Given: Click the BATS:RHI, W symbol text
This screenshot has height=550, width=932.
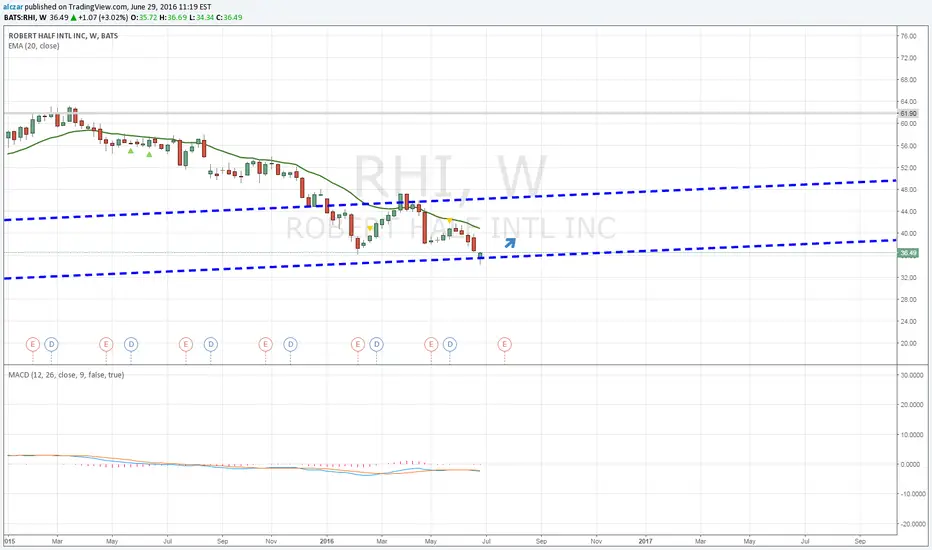Looking at the screenshot, I should pyautogui.click(x=26, y=17).
